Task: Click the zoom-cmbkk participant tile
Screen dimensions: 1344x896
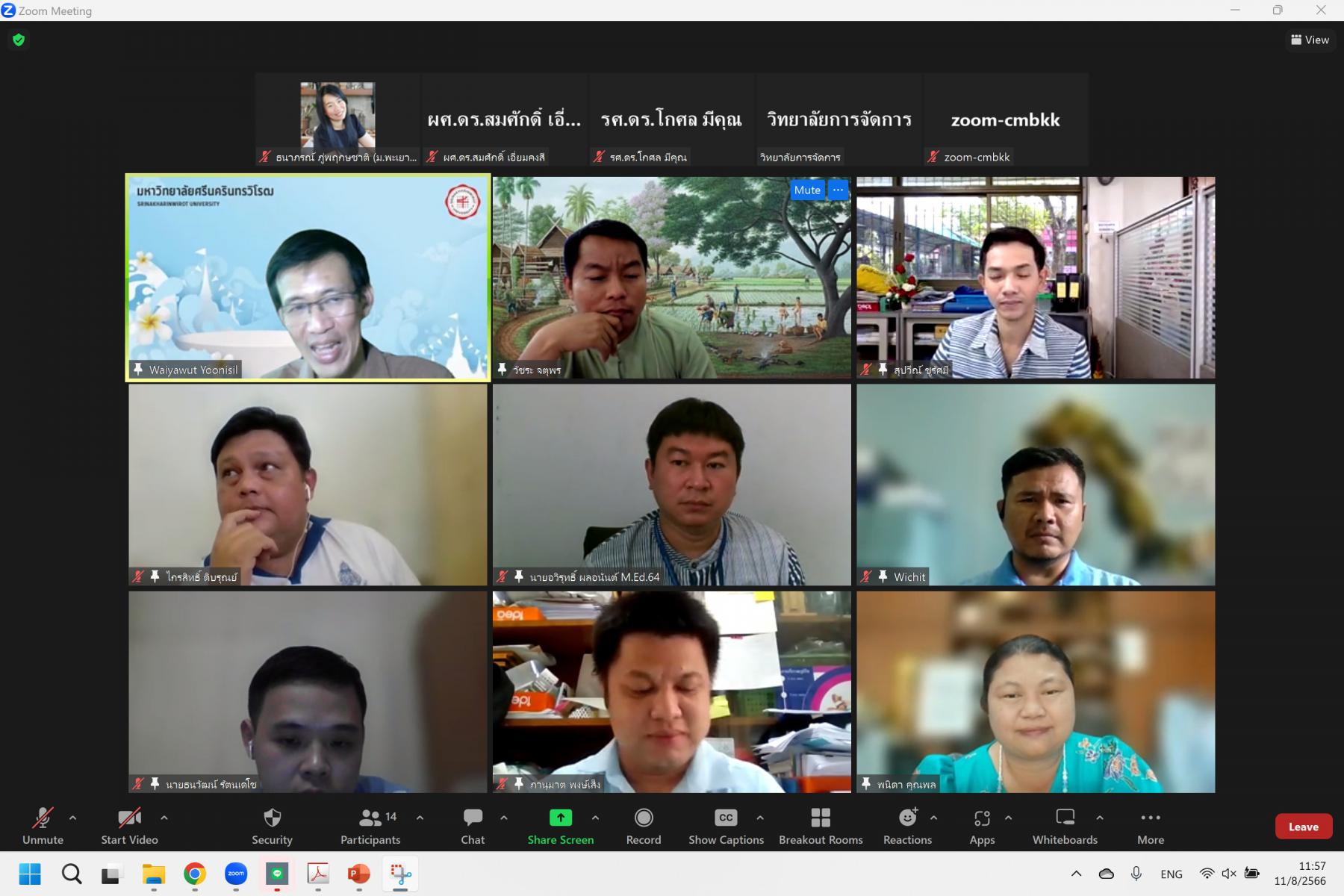Action: pyautogui.click(x=1006, y=119)
